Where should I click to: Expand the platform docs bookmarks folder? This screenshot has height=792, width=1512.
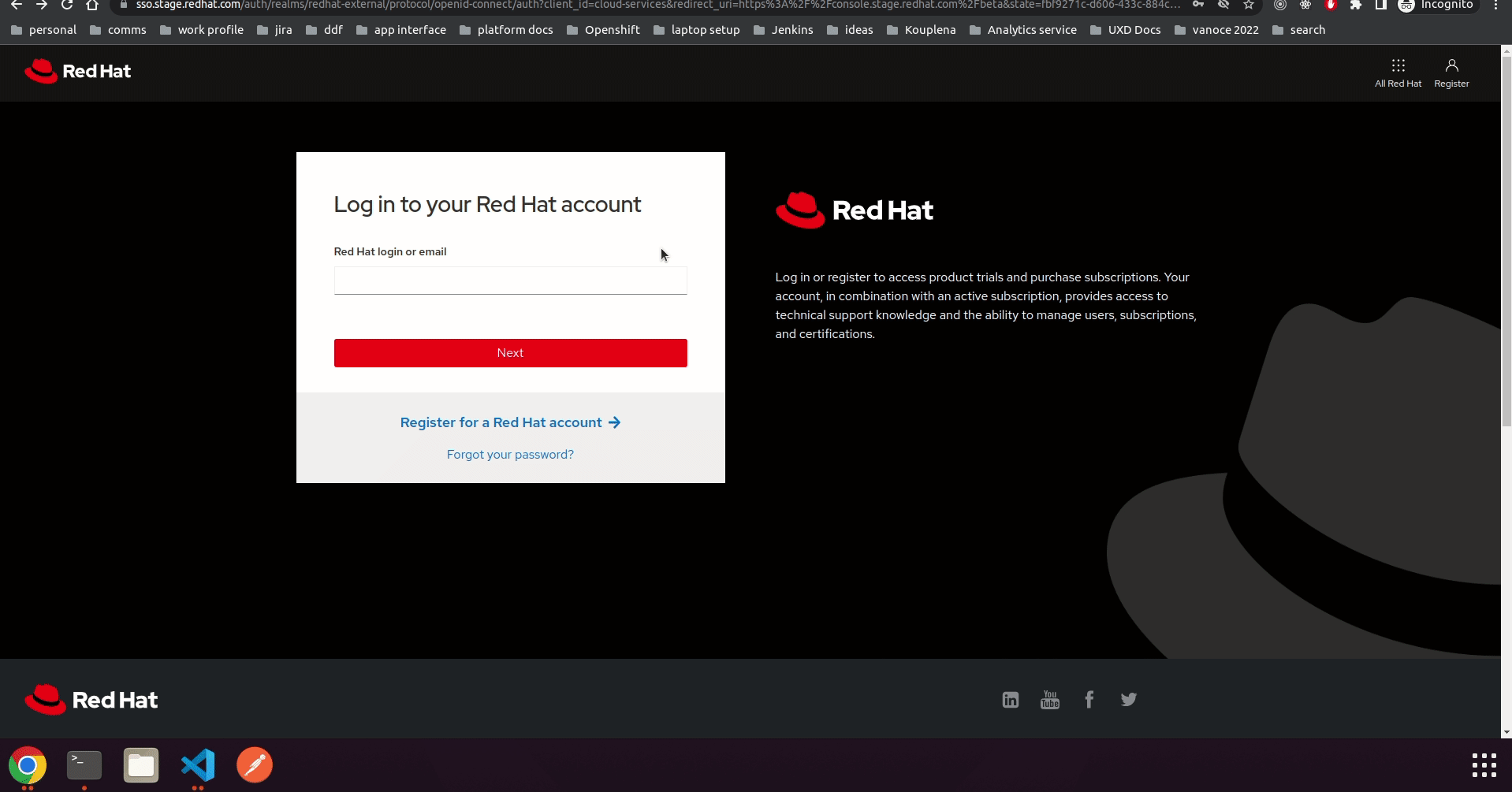pyautogui.click(x=506, y=30)
